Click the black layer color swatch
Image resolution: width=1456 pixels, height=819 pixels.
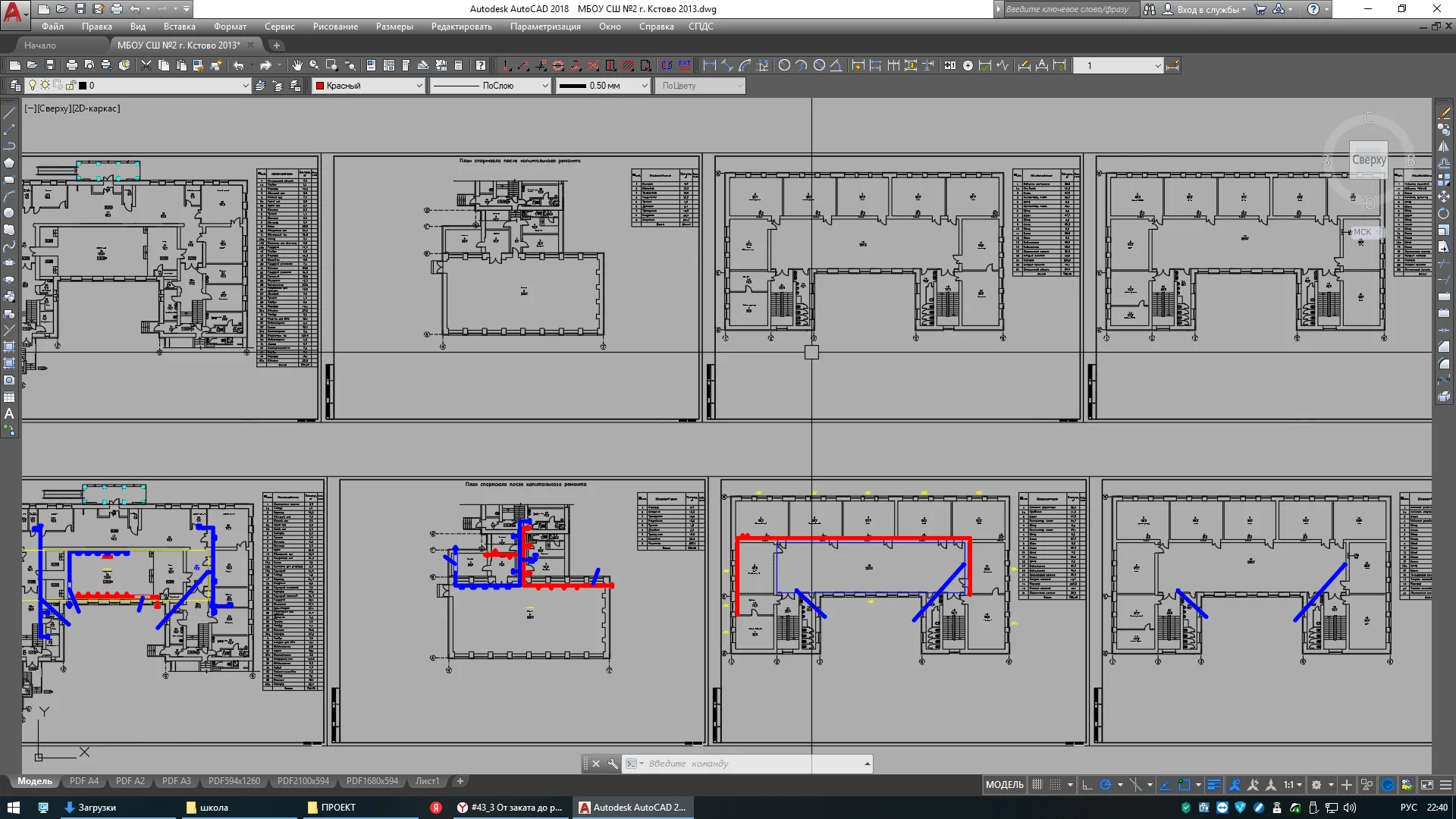(83, 86)
